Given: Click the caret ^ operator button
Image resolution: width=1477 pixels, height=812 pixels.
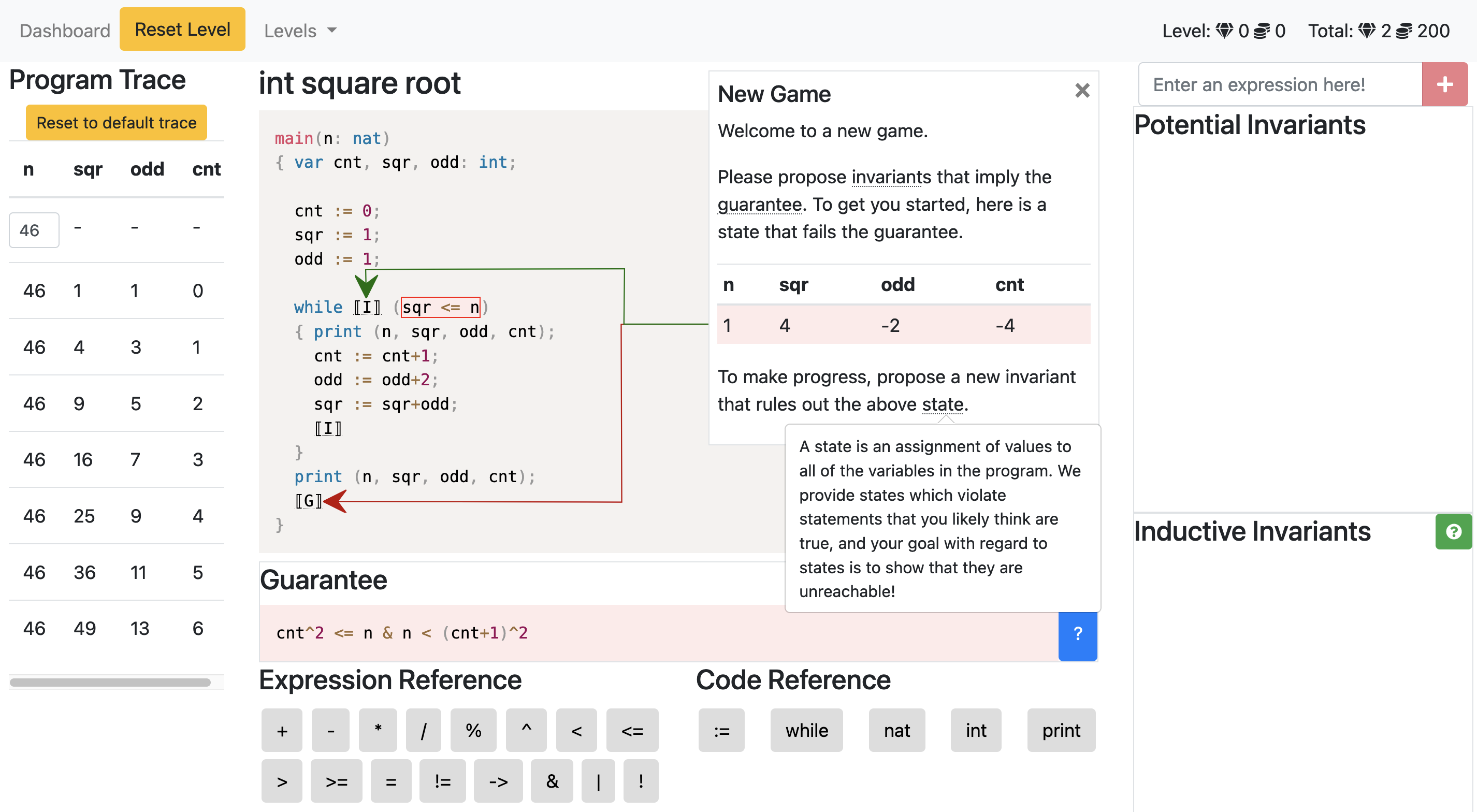Looking at the screenshot, I should point(526,730).
